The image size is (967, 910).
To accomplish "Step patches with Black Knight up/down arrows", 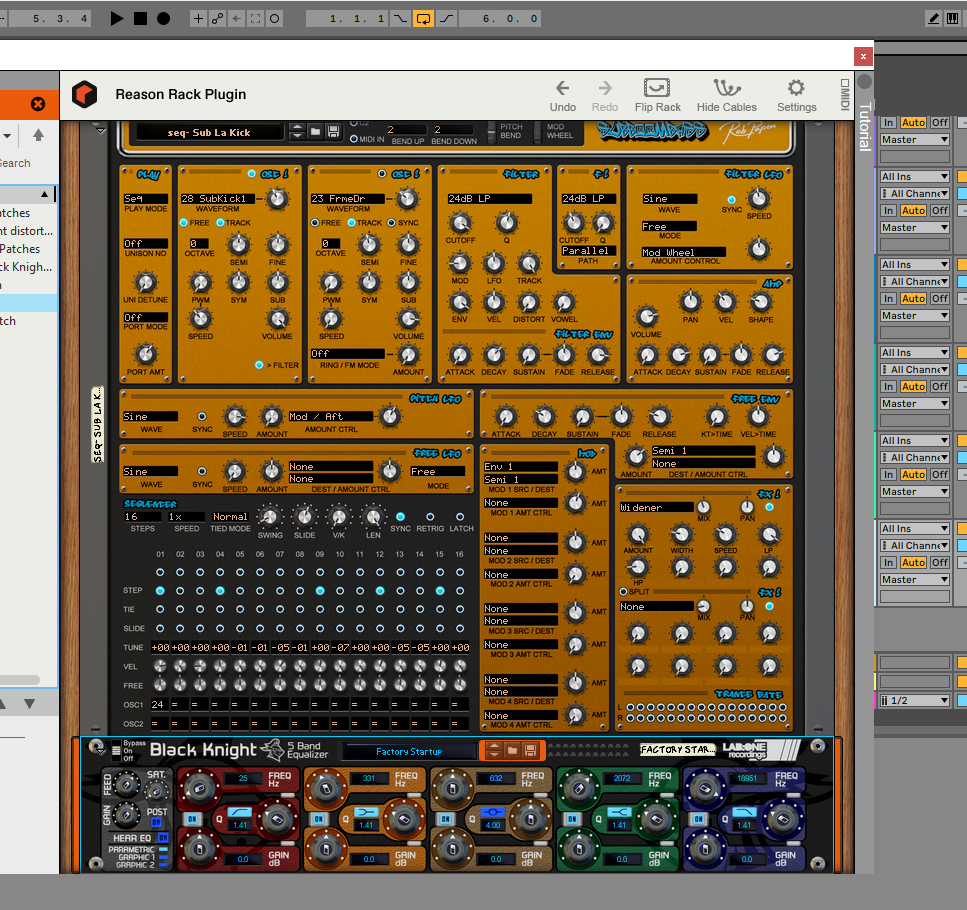I will click(493, 750).
